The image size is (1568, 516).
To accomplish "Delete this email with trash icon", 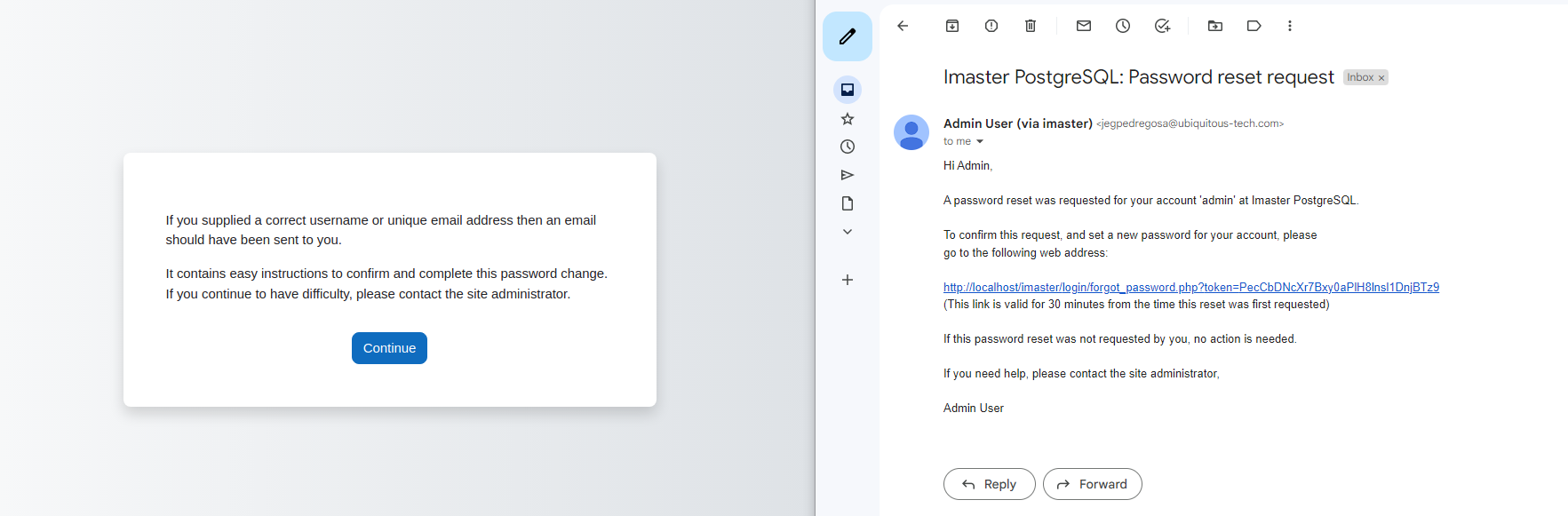I will [1031, 26].
